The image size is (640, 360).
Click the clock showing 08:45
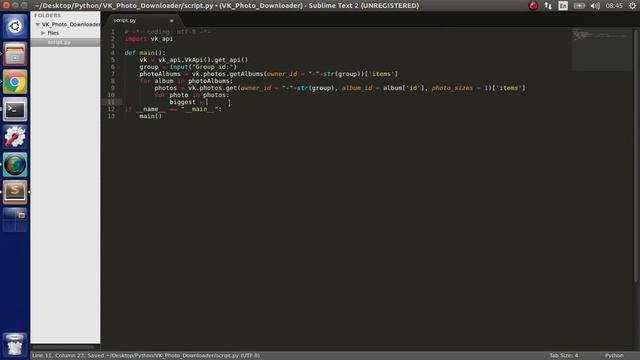pyautogui.click(x=614, y=6)
